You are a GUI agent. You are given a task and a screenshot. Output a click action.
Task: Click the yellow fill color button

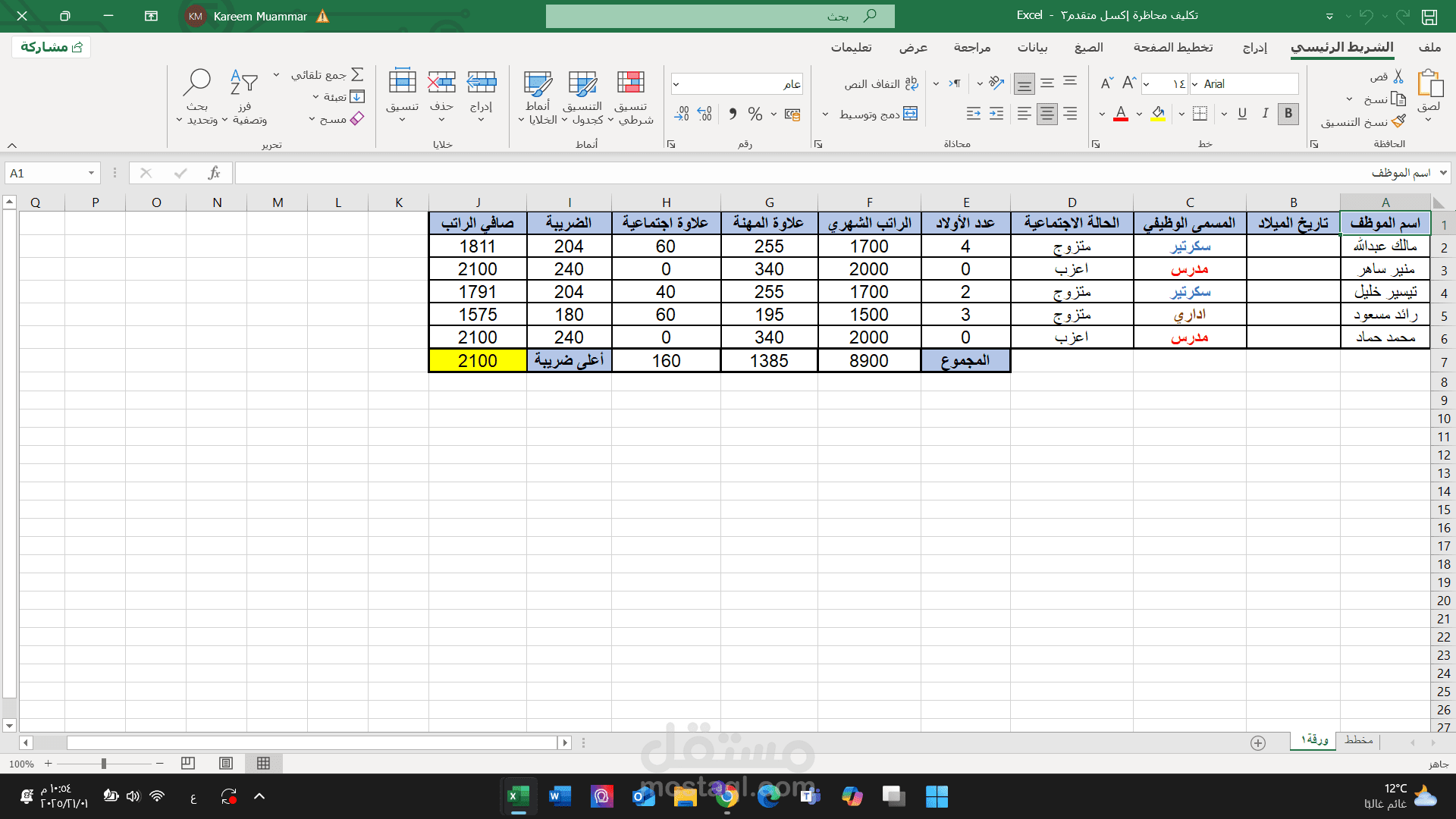click(x=1158, y=114)
